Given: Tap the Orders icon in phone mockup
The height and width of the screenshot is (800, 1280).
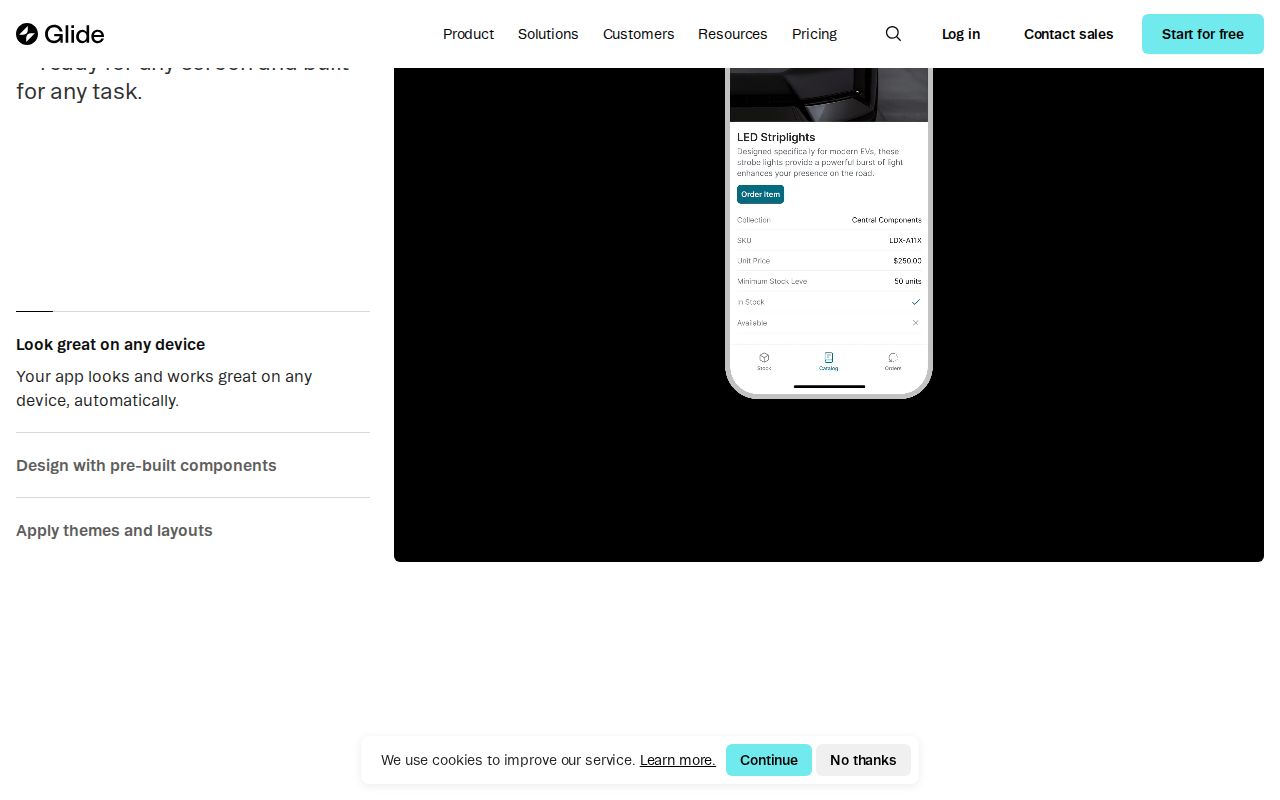Looking at the screenshot, I should click(x=892, y=358).
